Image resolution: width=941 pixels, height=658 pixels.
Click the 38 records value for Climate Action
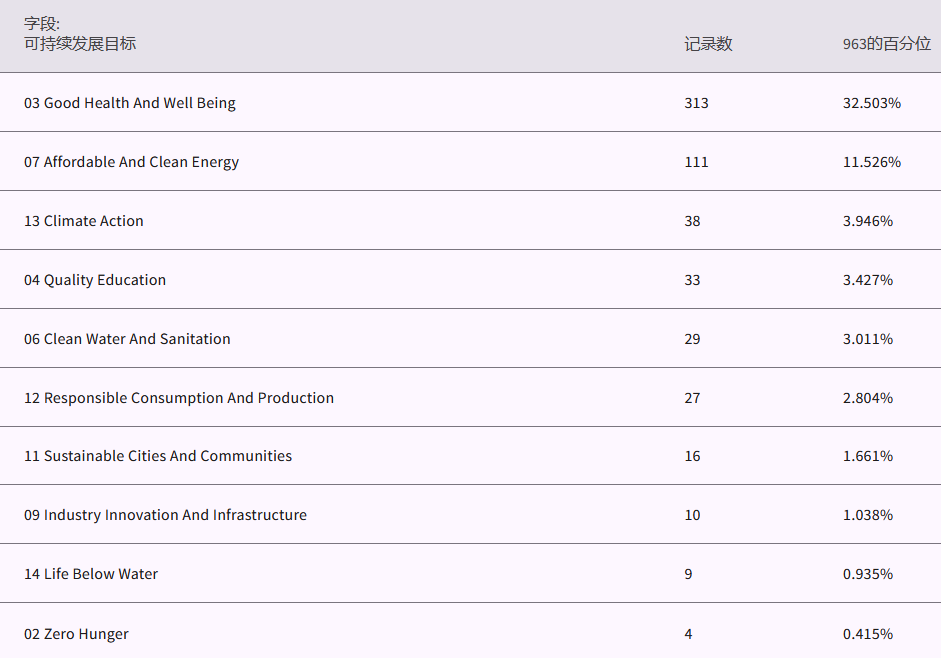692,221
